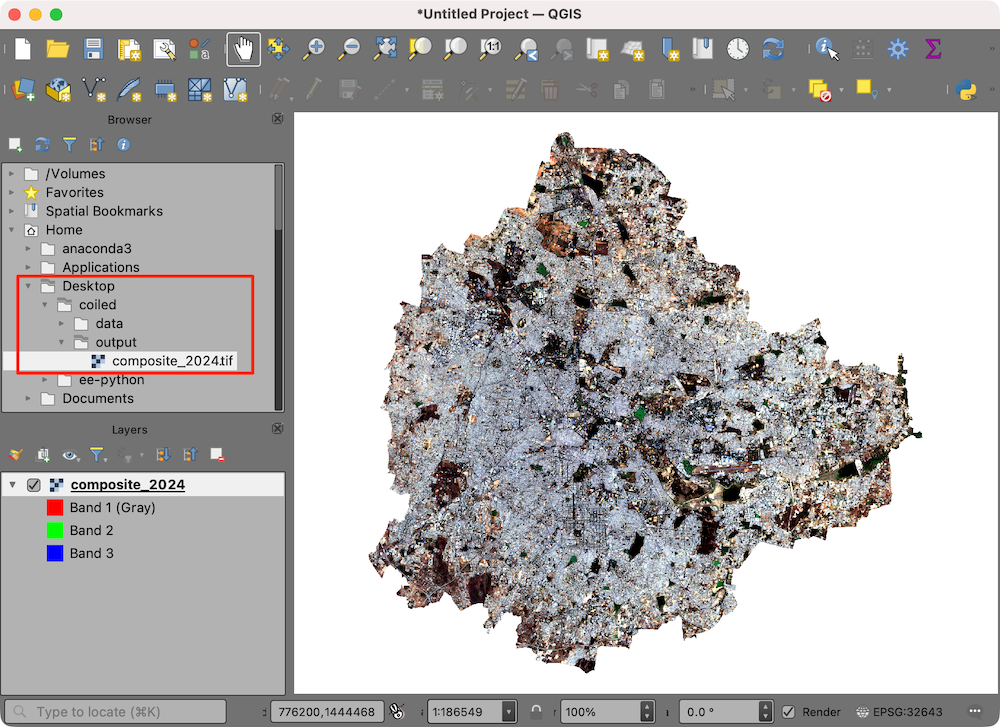
Task: Collapse the Desktop folder in Browser
Action: click(29, 286)
